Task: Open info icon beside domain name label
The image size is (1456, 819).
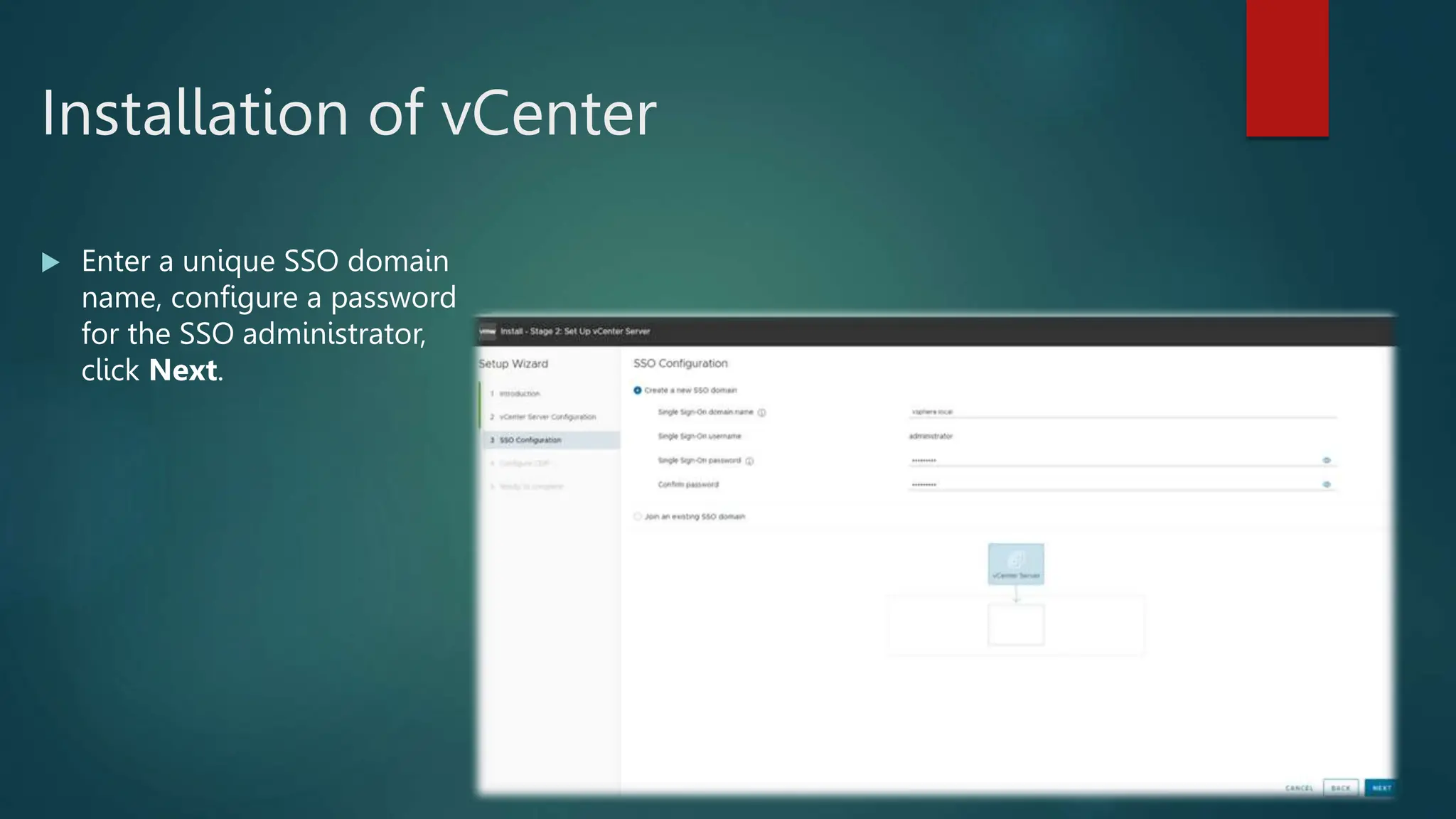Action: point(761,412)
